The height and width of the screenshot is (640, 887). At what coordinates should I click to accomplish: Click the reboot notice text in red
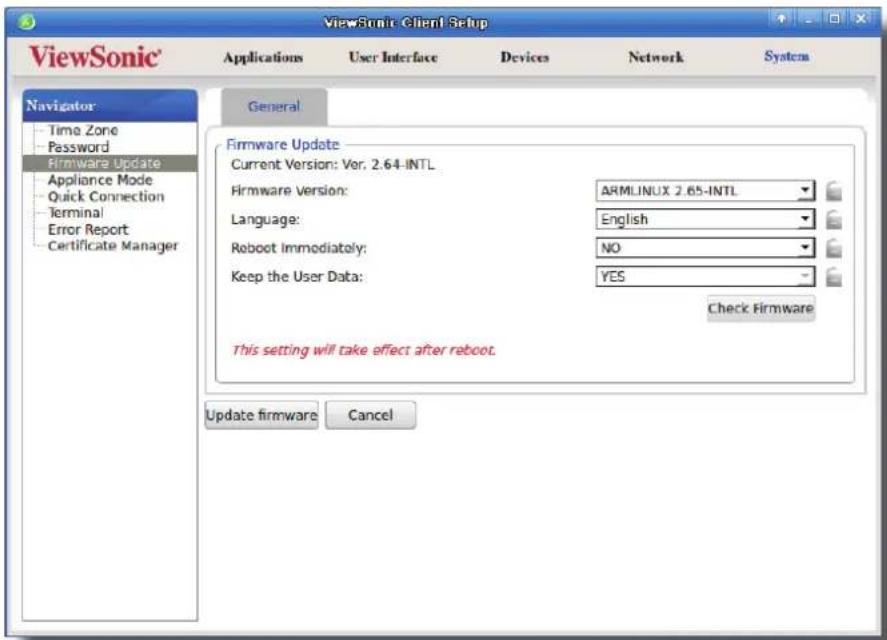click(364, 350)
